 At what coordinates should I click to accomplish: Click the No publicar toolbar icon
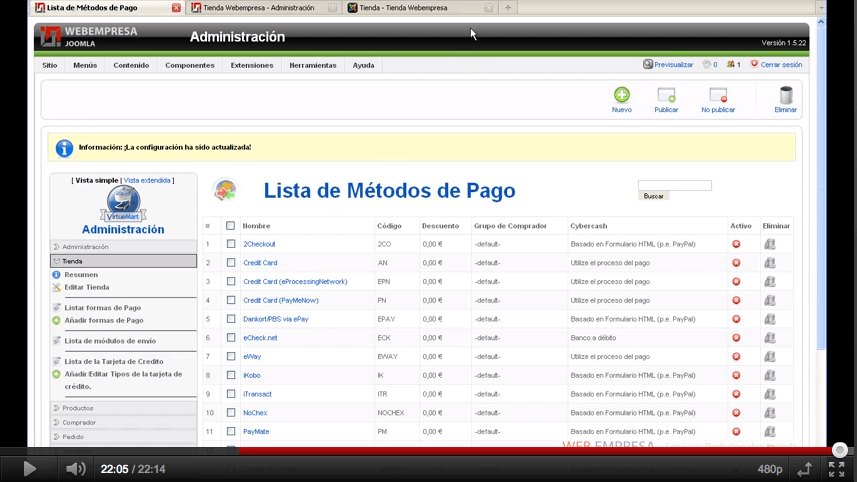[x=718, y=95]
